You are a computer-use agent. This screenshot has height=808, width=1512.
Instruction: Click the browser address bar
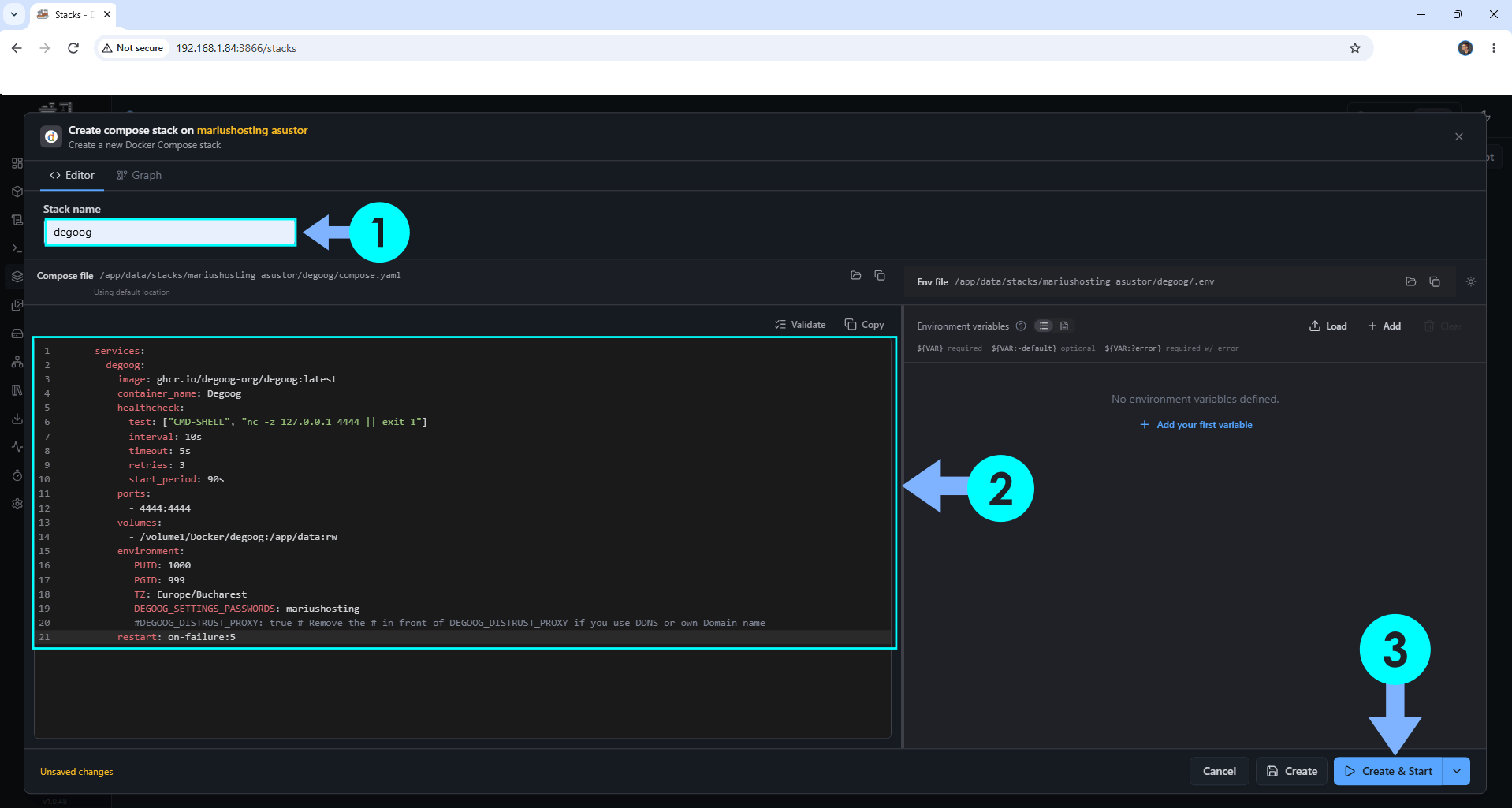tap(733, 48)
